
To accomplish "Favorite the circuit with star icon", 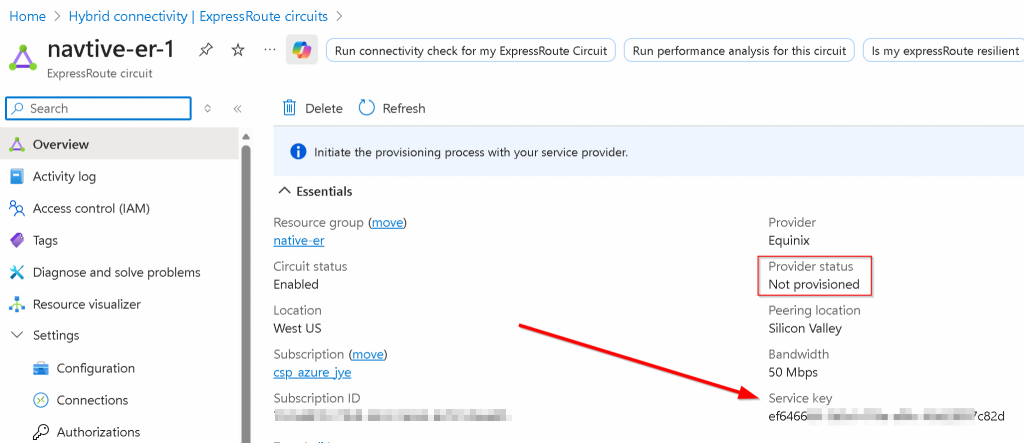I will point(238,50).
